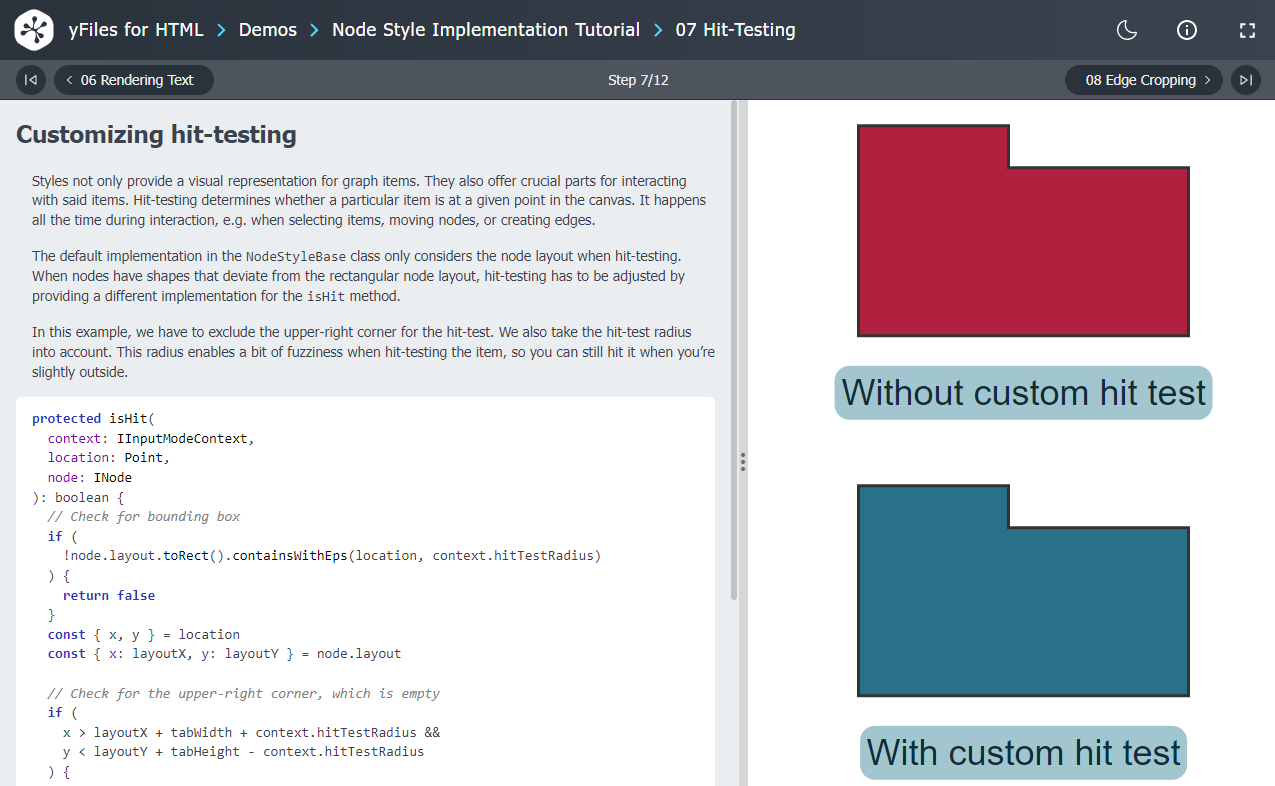Screen dimensions: 1275x786
Task: Click the tutorial text scrollbar thumb
Action: pos(734,350)
